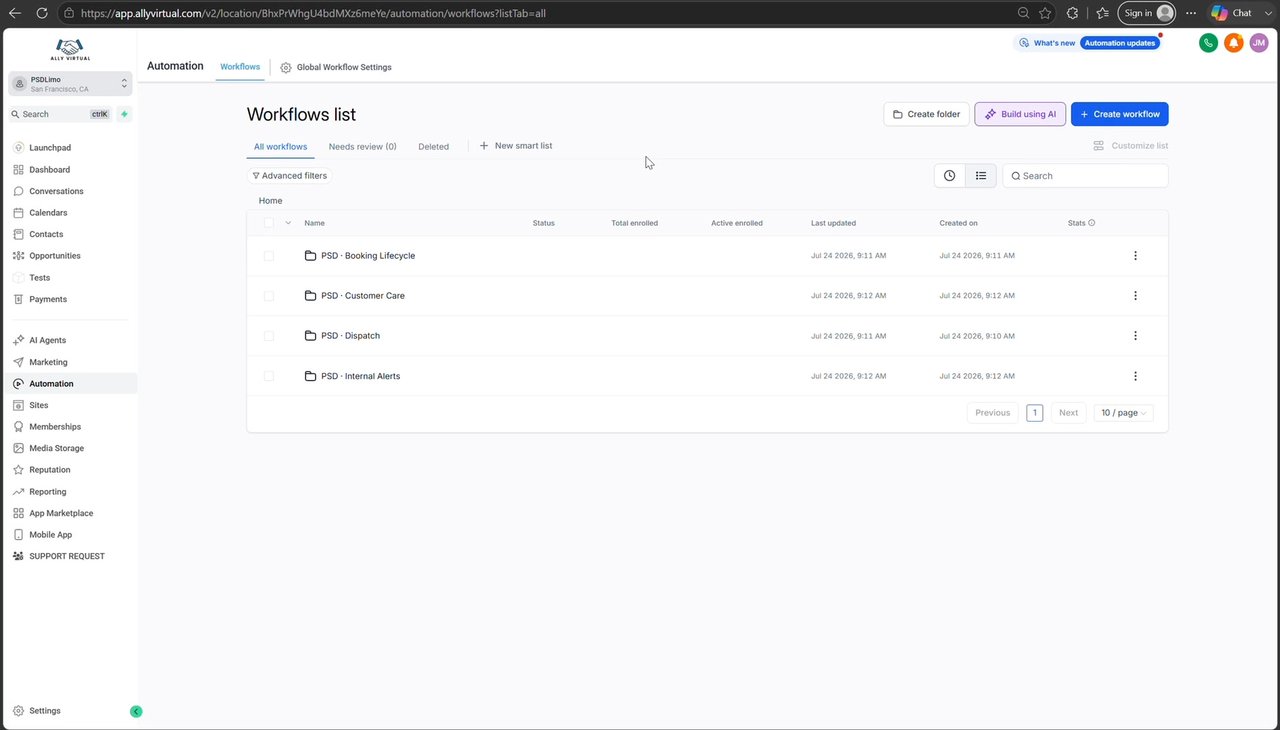Open the orange notifications bell
Viewport: 1280px width, 730px height.
[x=1234, y=42]
